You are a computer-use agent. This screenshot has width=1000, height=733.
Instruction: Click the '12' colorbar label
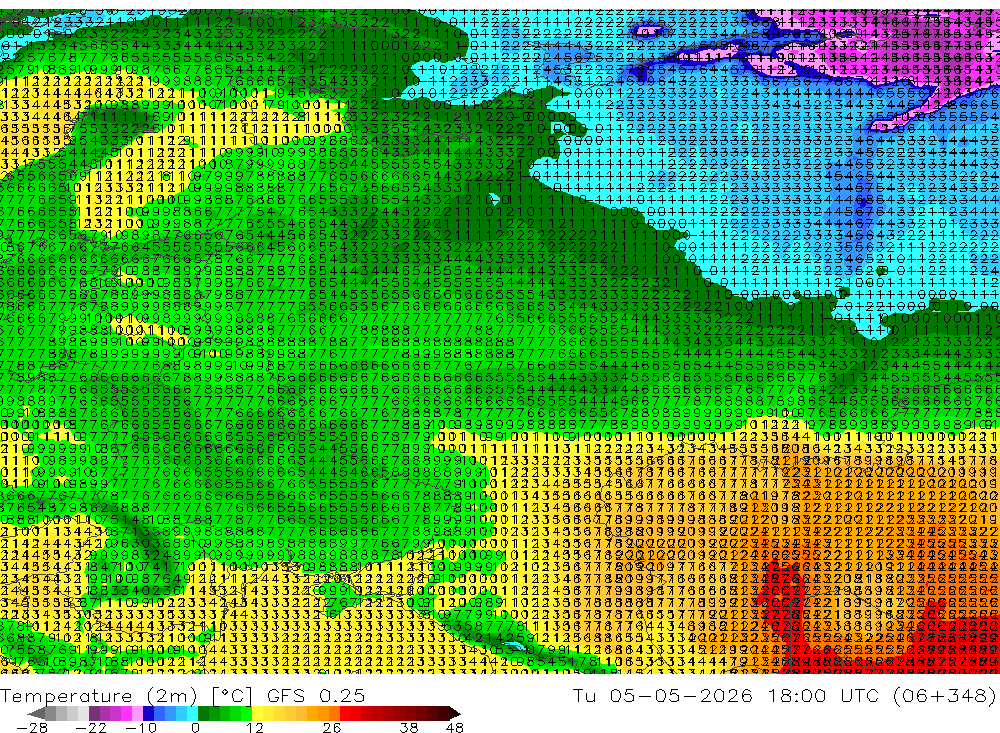255,727
